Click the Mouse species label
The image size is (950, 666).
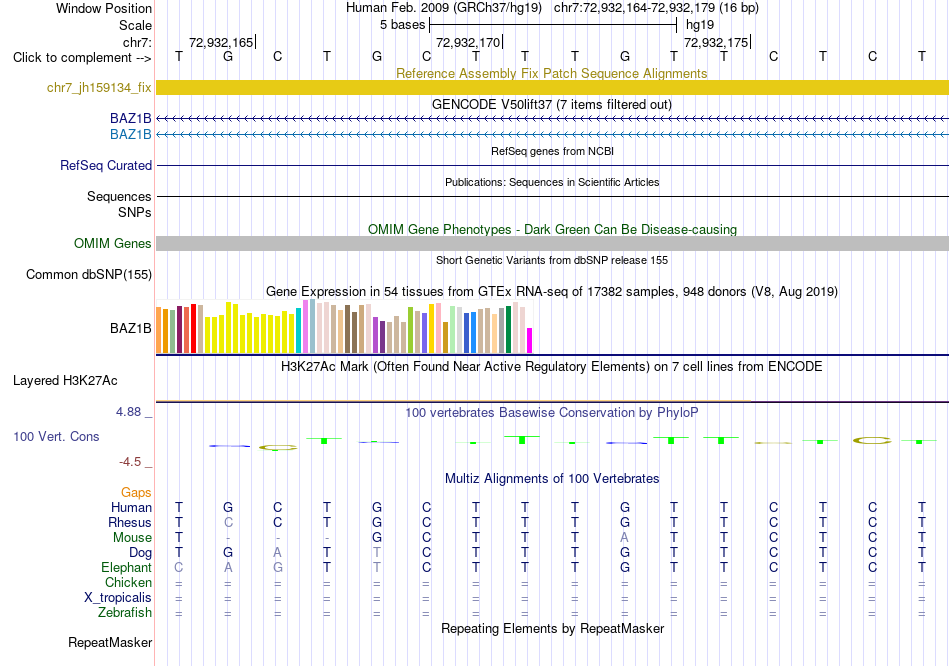tap(132, 538)
